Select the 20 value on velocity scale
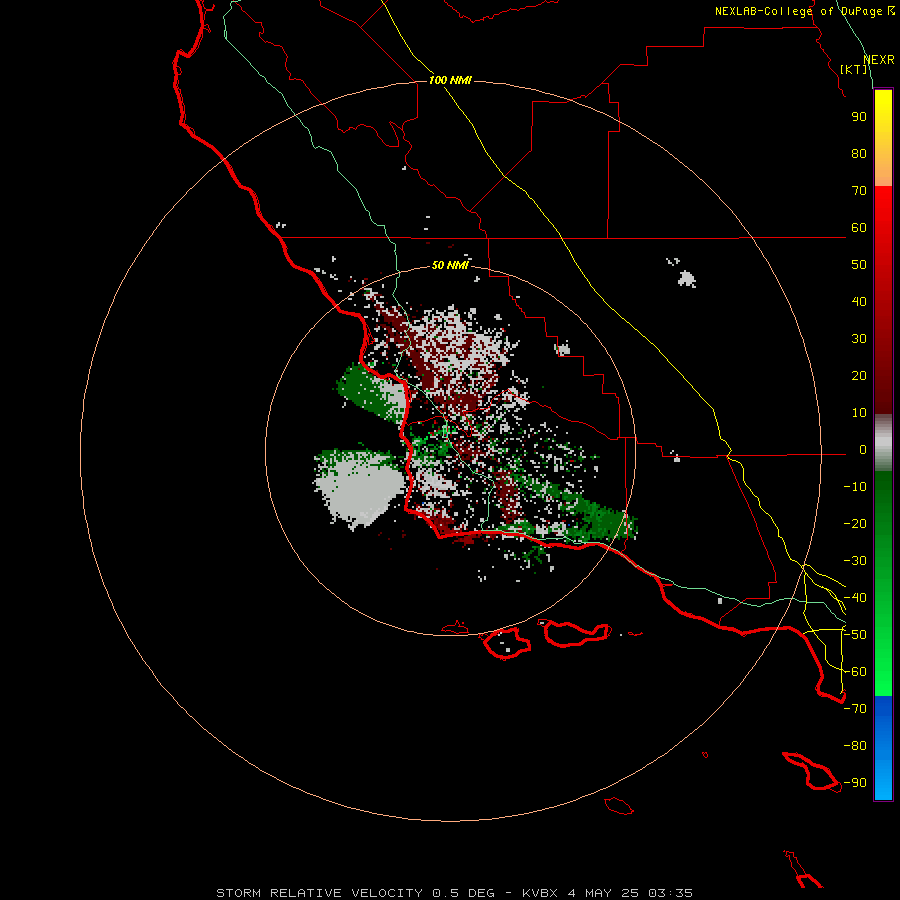The image size is (900, 900). click(859, 376)
